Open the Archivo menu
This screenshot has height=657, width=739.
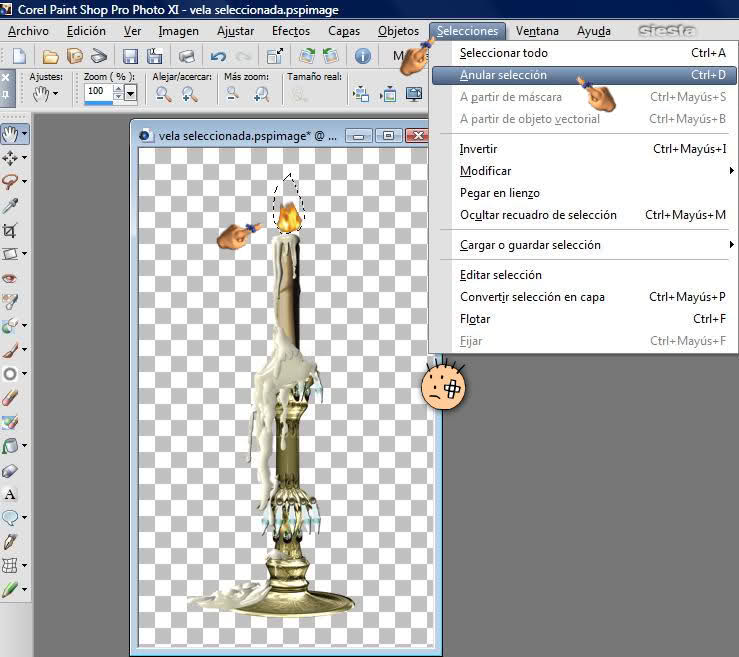coord(28,31)
